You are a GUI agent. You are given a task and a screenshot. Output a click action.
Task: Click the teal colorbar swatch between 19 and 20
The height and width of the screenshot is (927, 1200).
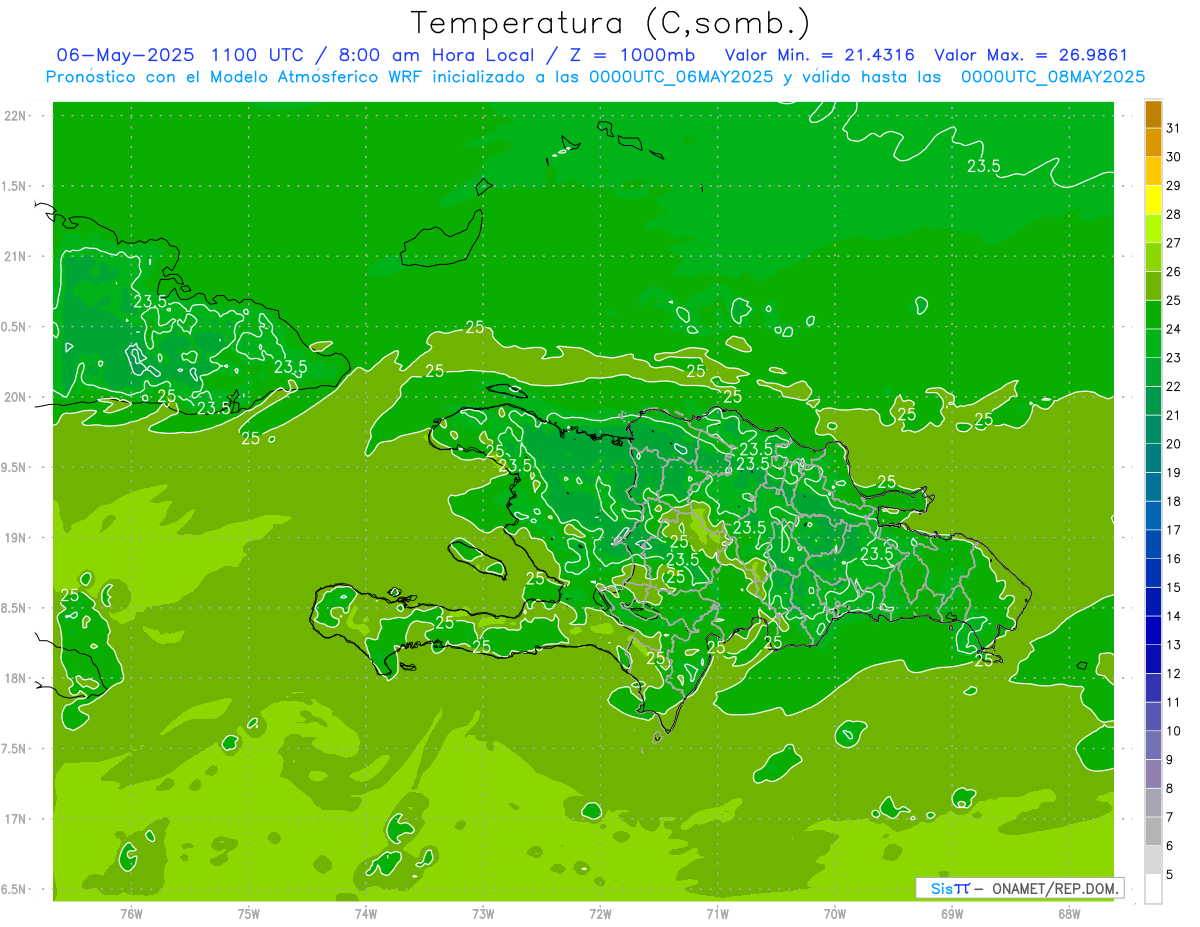pyautogui.click(x=1153, y=459)
